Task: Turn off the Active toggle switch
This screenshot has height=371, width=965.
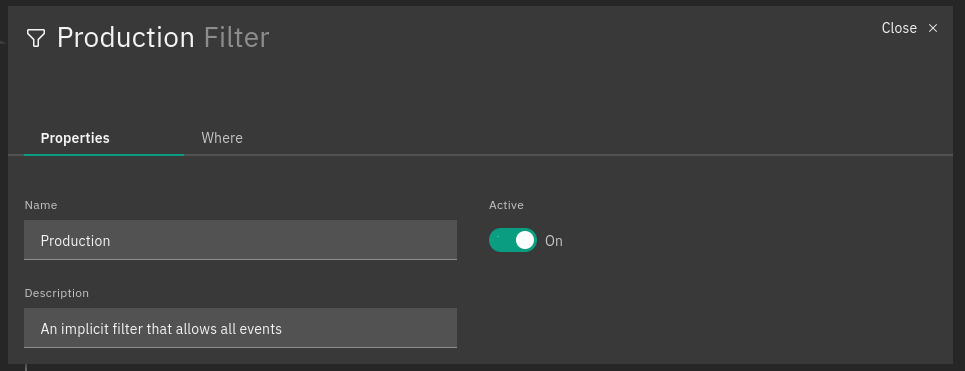Action: pyautogui.click(x=513, y=241)
